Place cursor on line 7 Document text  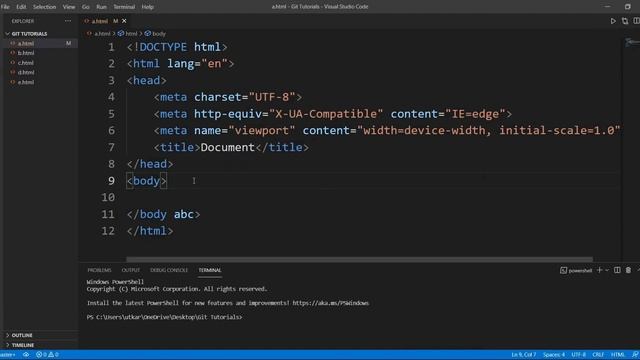[227, 147]
